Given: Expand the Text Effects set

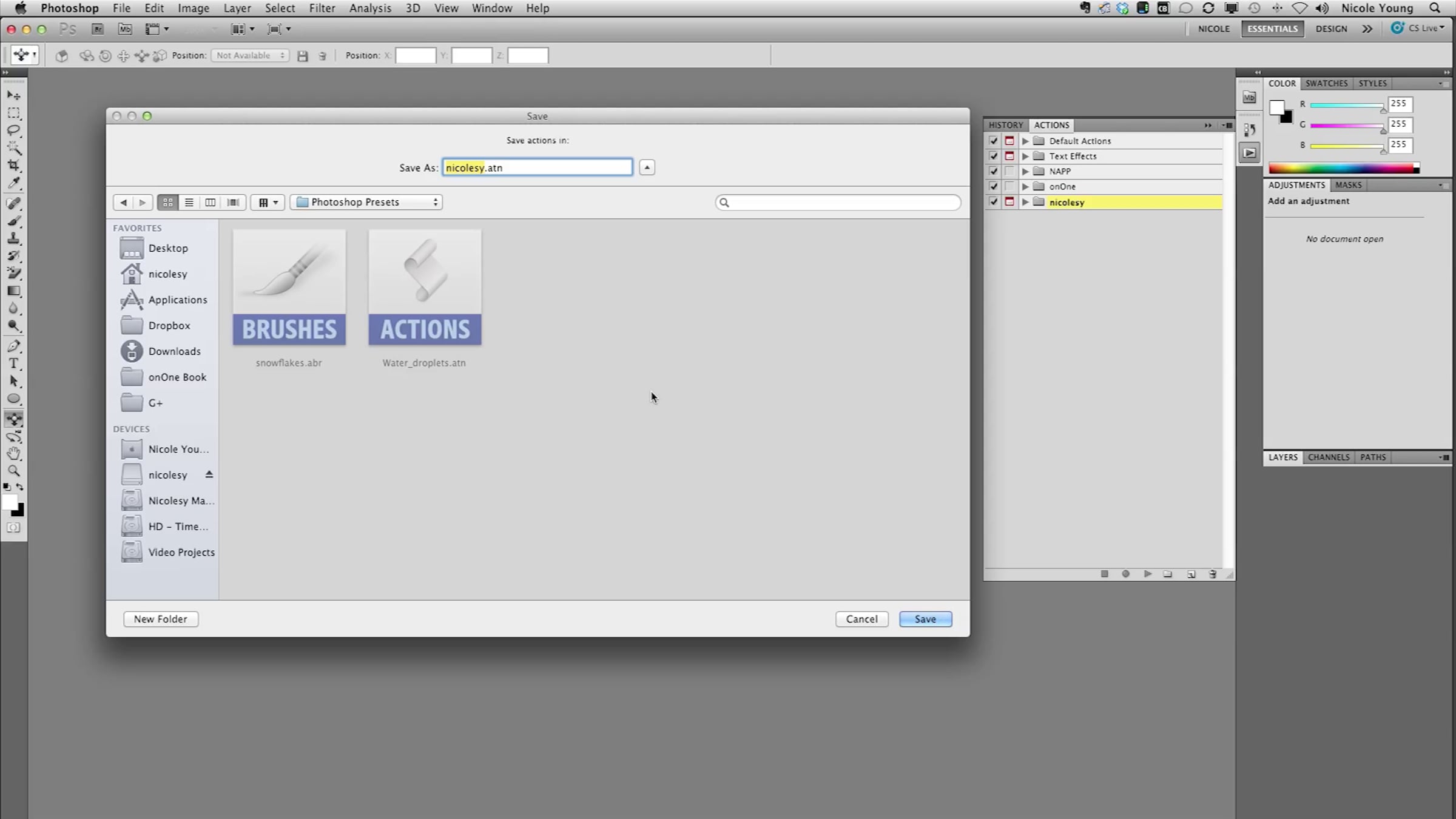Looking at the screenshot, I should 1025,156.
